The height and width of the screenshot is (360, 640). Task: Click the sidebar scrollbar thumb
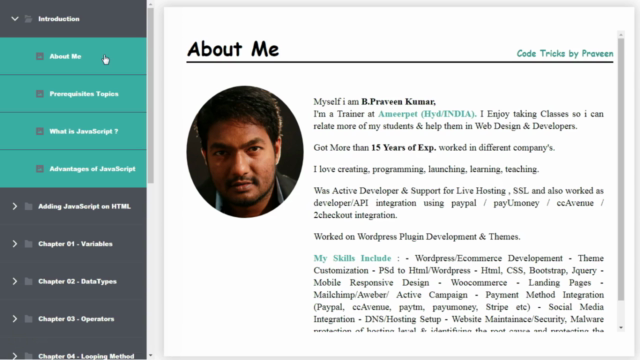coord(151,96)
